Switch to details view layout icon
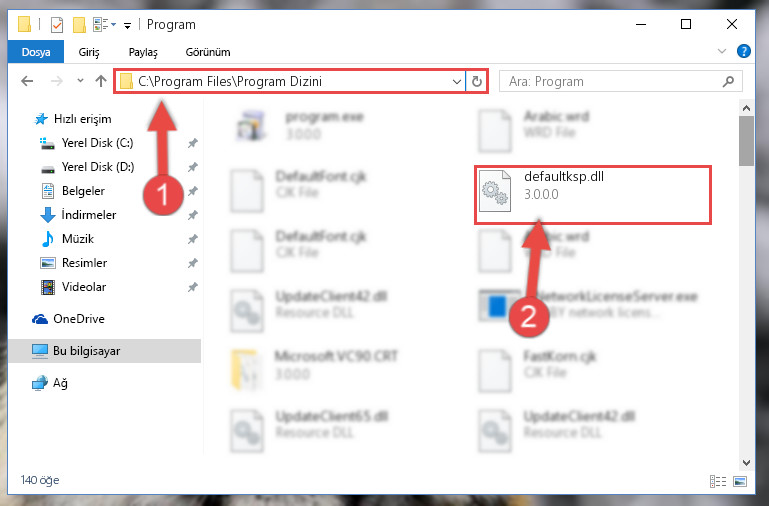 (718, 481)
